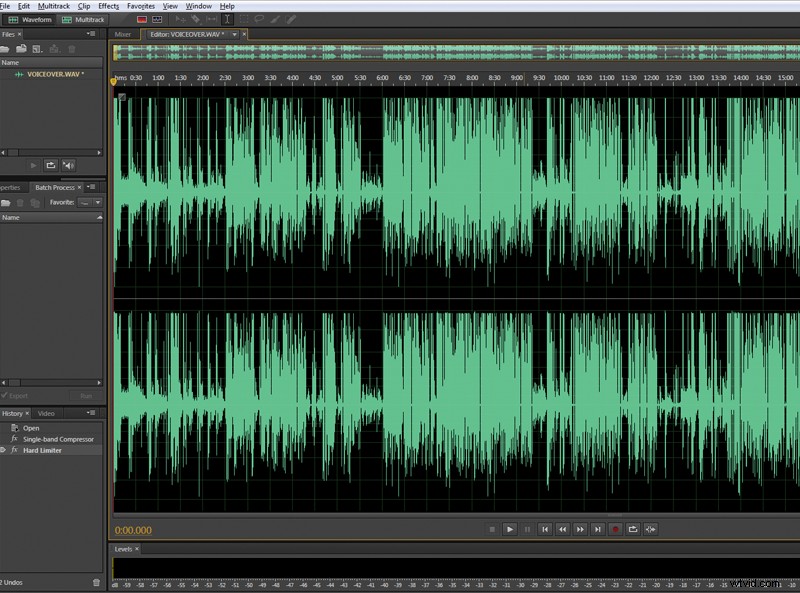The height and width of the screenshot is (593, 800).
Task: Click the Skip to Next marker transport button
Action: 598,530
